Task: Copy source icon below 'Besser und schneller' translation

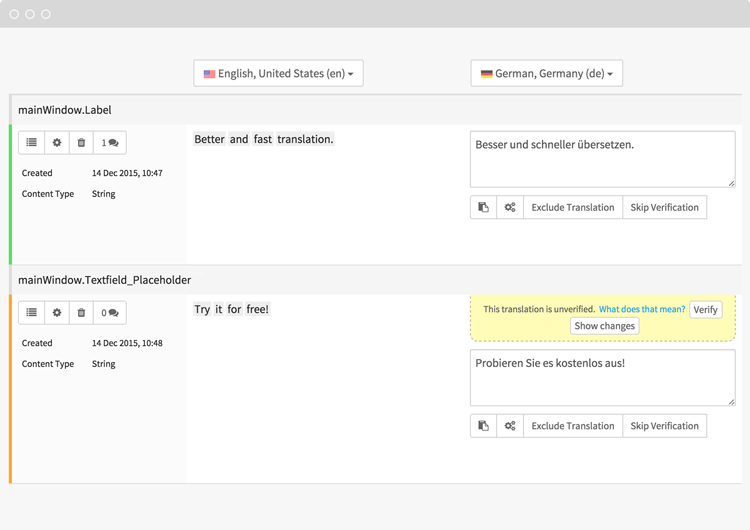Action: 483,207
